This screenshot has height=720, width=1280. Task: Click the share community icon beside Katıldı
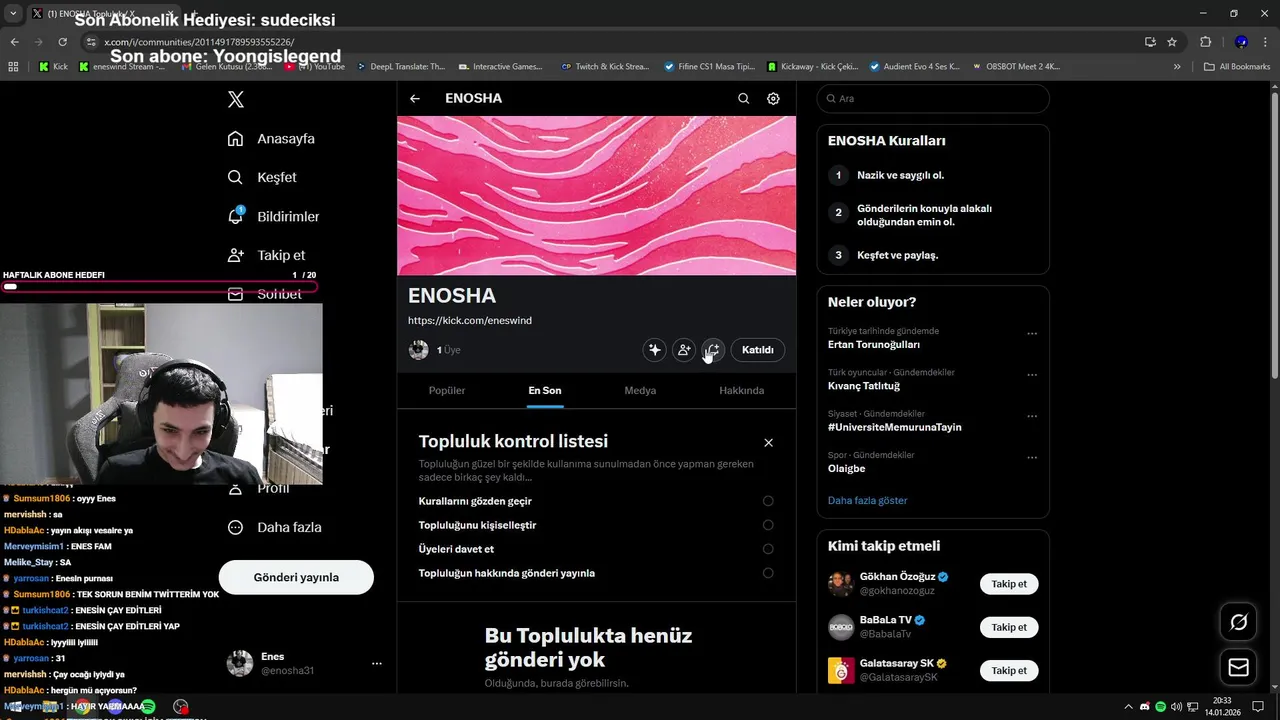click(712, 350)
